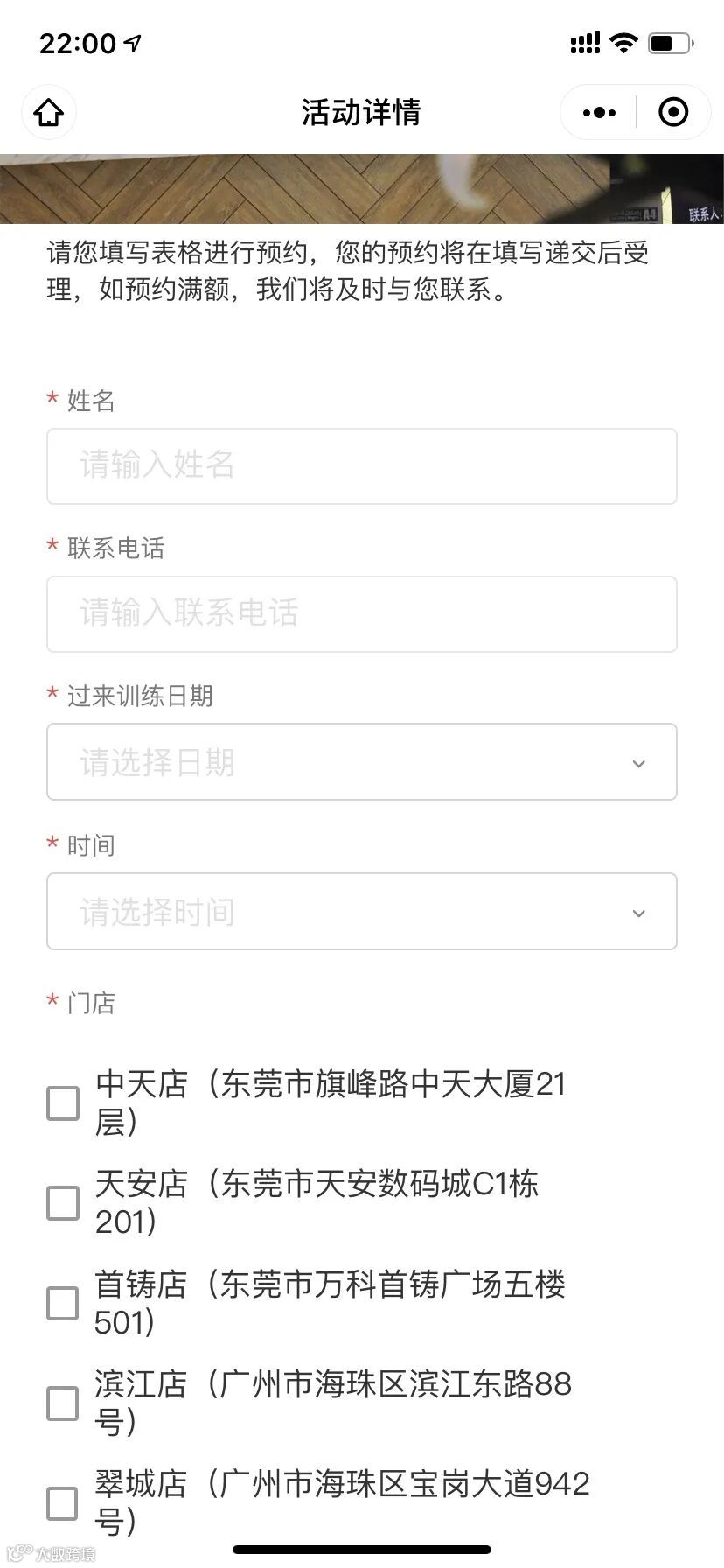Select the 滨江店 checkbox option

pos(62,1403)
